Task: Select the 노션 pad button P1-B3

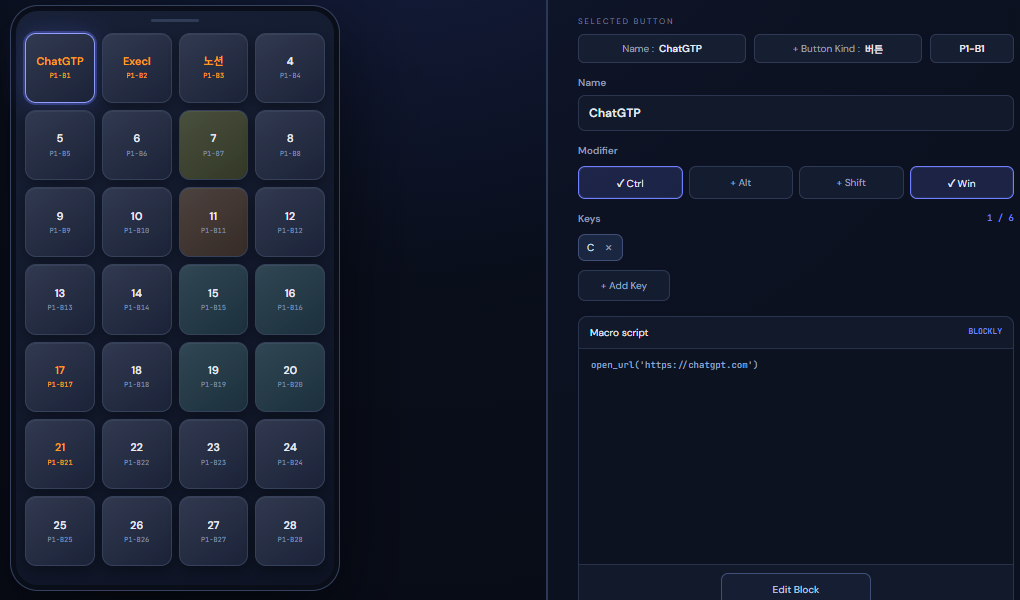Action: (213, 68)
